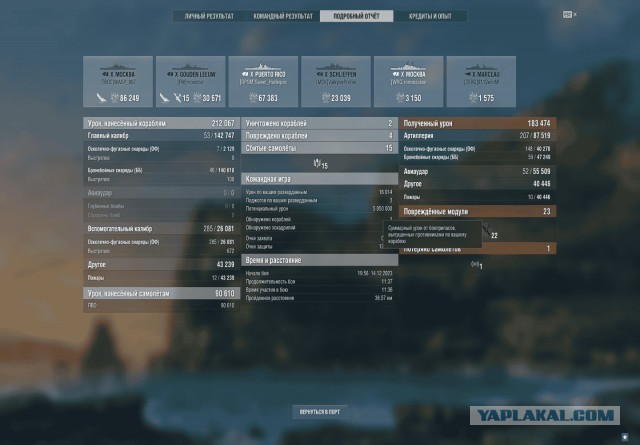Click the Авиаудар row showing 52 / 55 509
The image size is (640, 445).
pos(478,171)
